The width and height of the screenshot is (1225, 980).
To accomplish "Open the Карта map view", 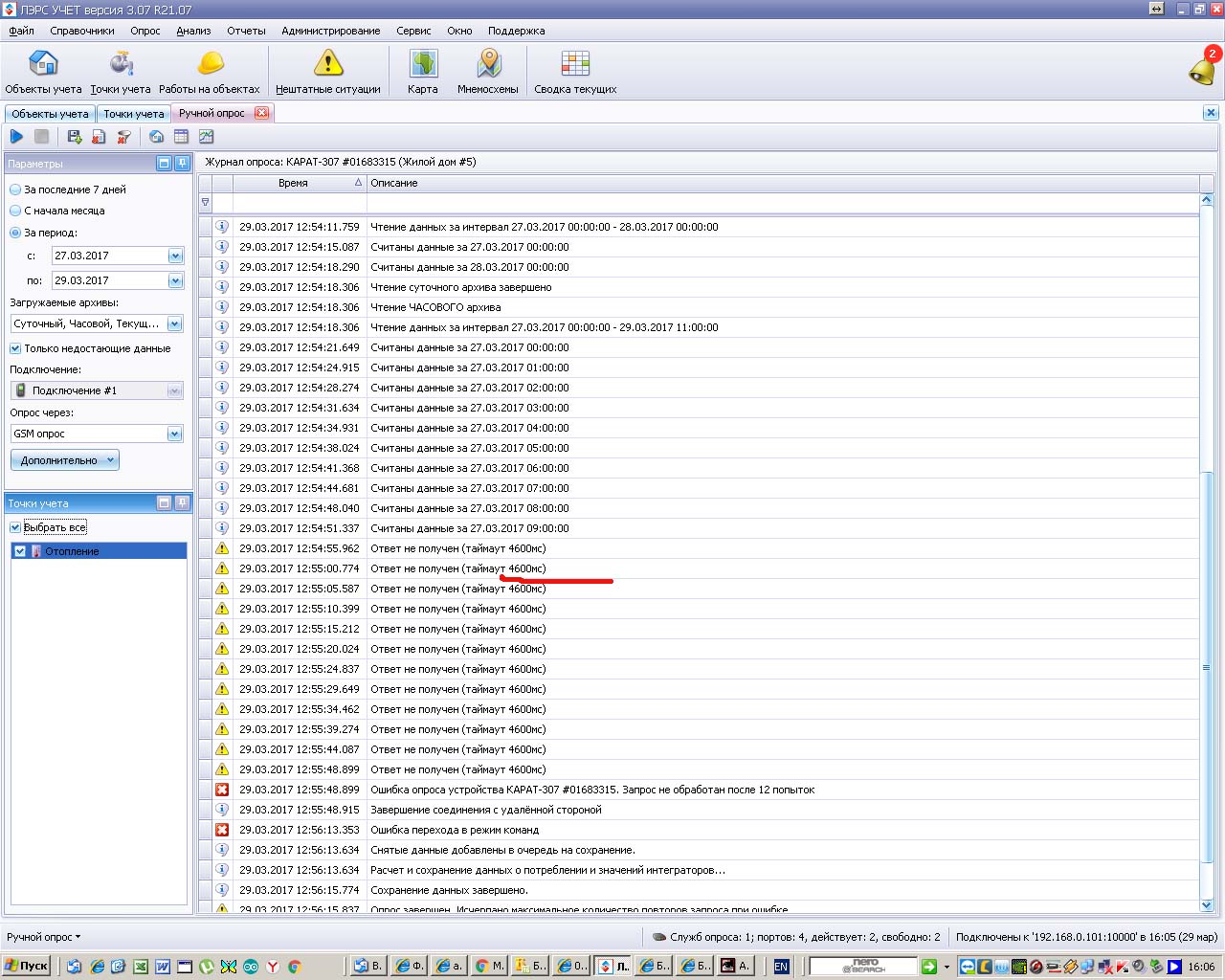I will click(x=422, y=73).
